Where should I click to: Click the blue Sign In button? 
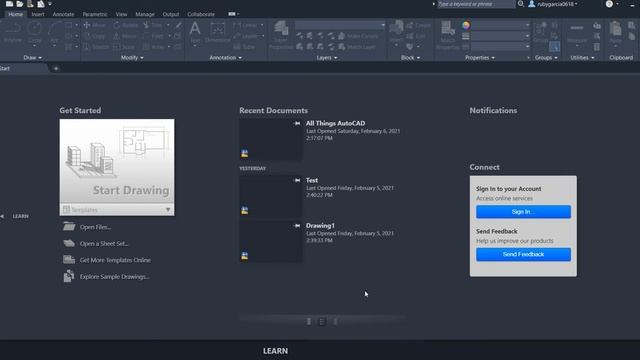pyautogui.click(x=523, y=211)
